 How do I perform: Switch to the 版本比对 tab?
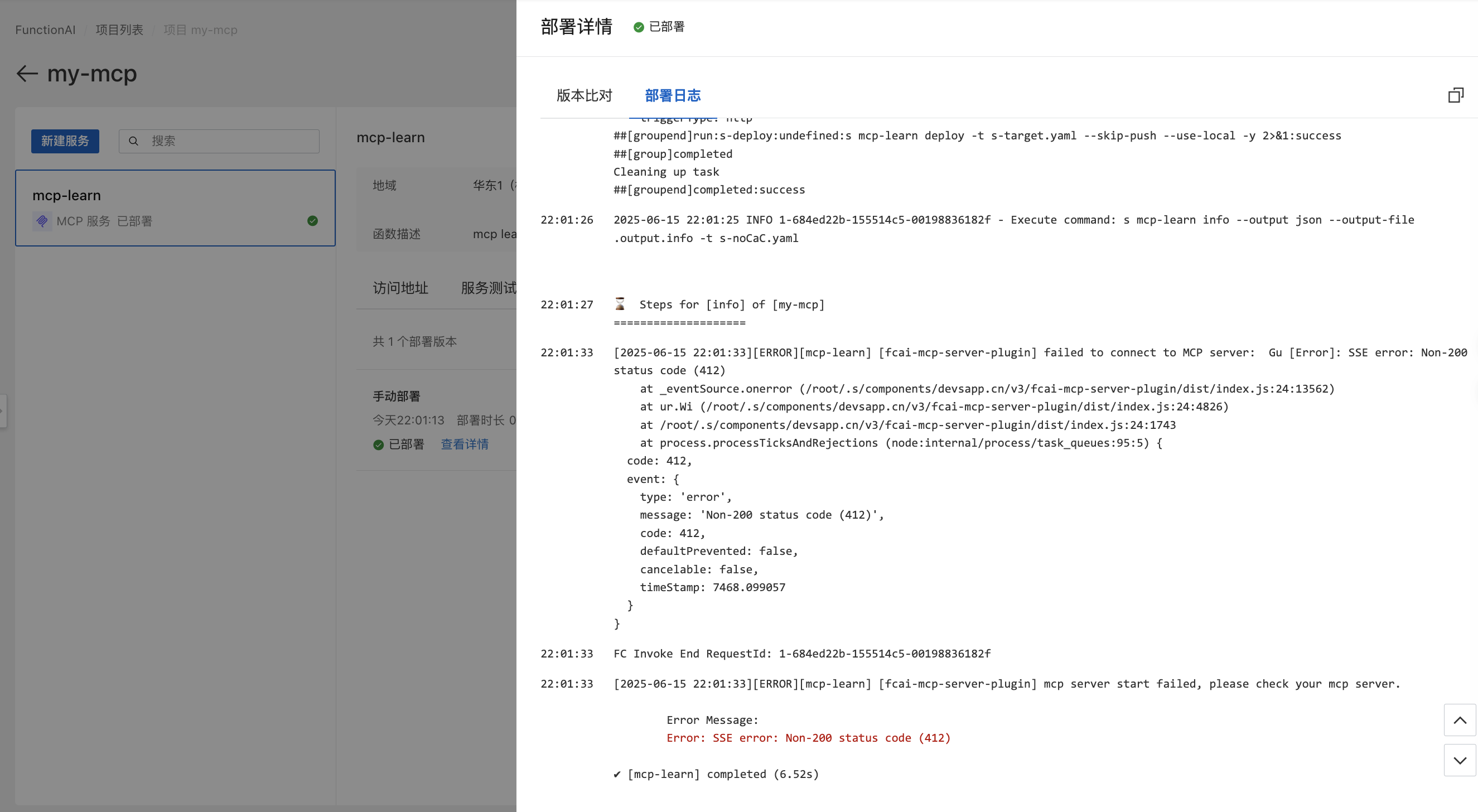tap(584, 95)
